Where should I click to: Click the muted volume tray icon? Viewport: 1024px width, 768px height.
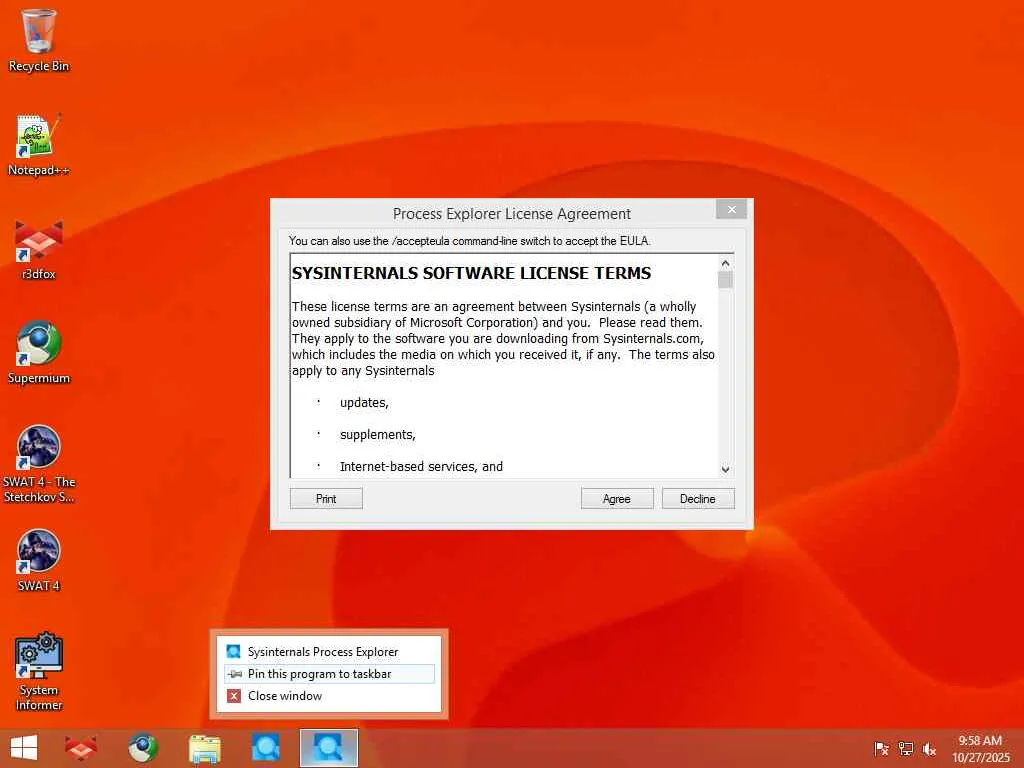tap(929, 749)
